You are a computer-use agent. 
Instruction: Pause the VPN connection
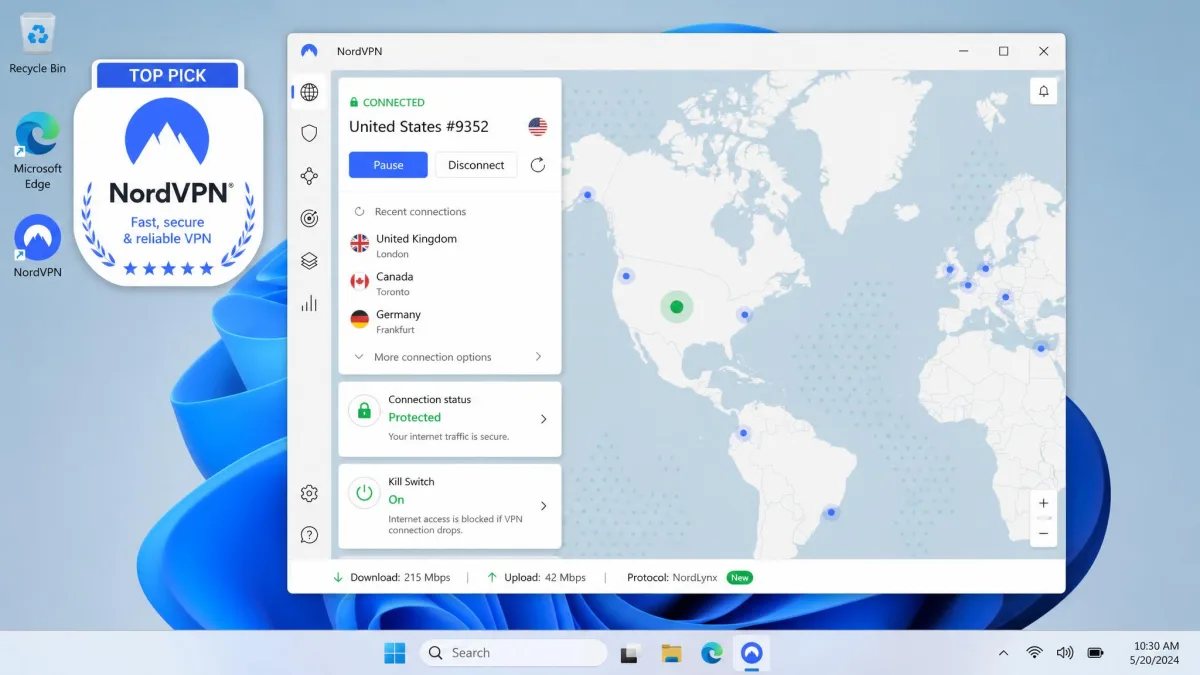click(388, 165)
